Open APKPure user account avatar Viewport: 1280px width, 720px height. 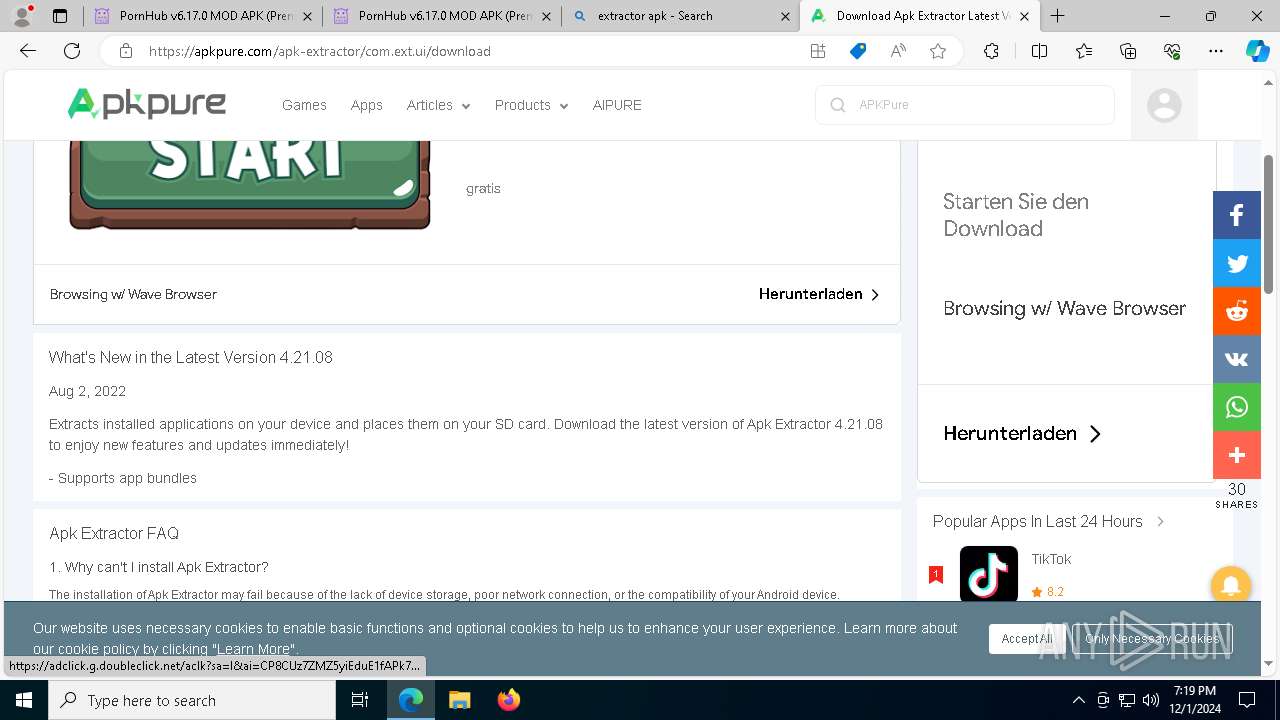(x=1164, y=105)
